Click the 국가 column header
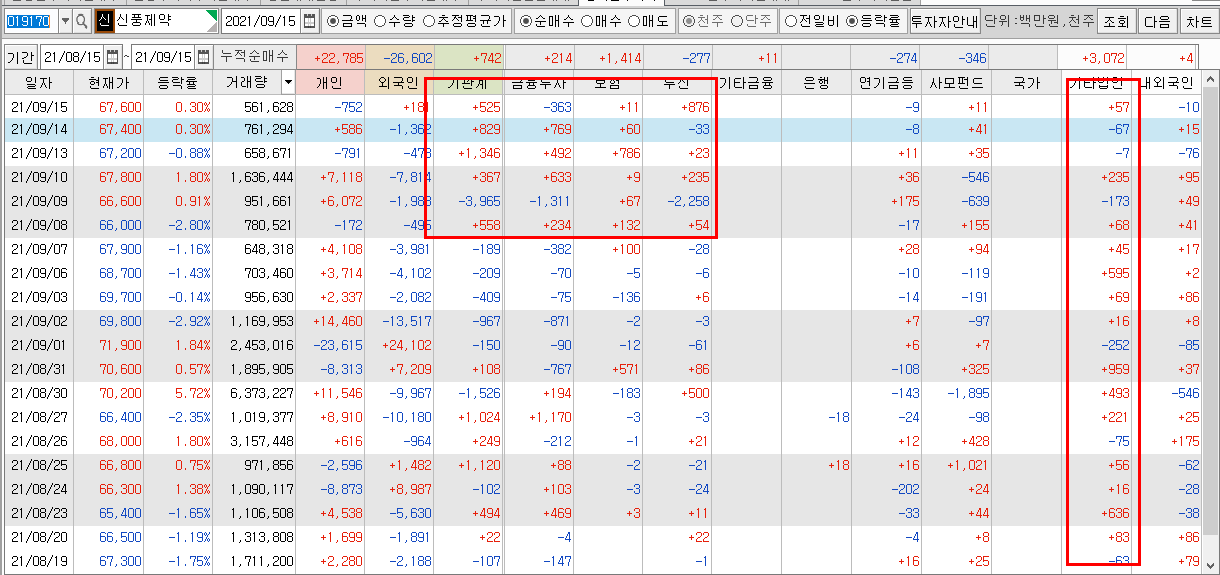This screenshot has width=1220, height=575. pyautogui.click(x=1025, y=84)
